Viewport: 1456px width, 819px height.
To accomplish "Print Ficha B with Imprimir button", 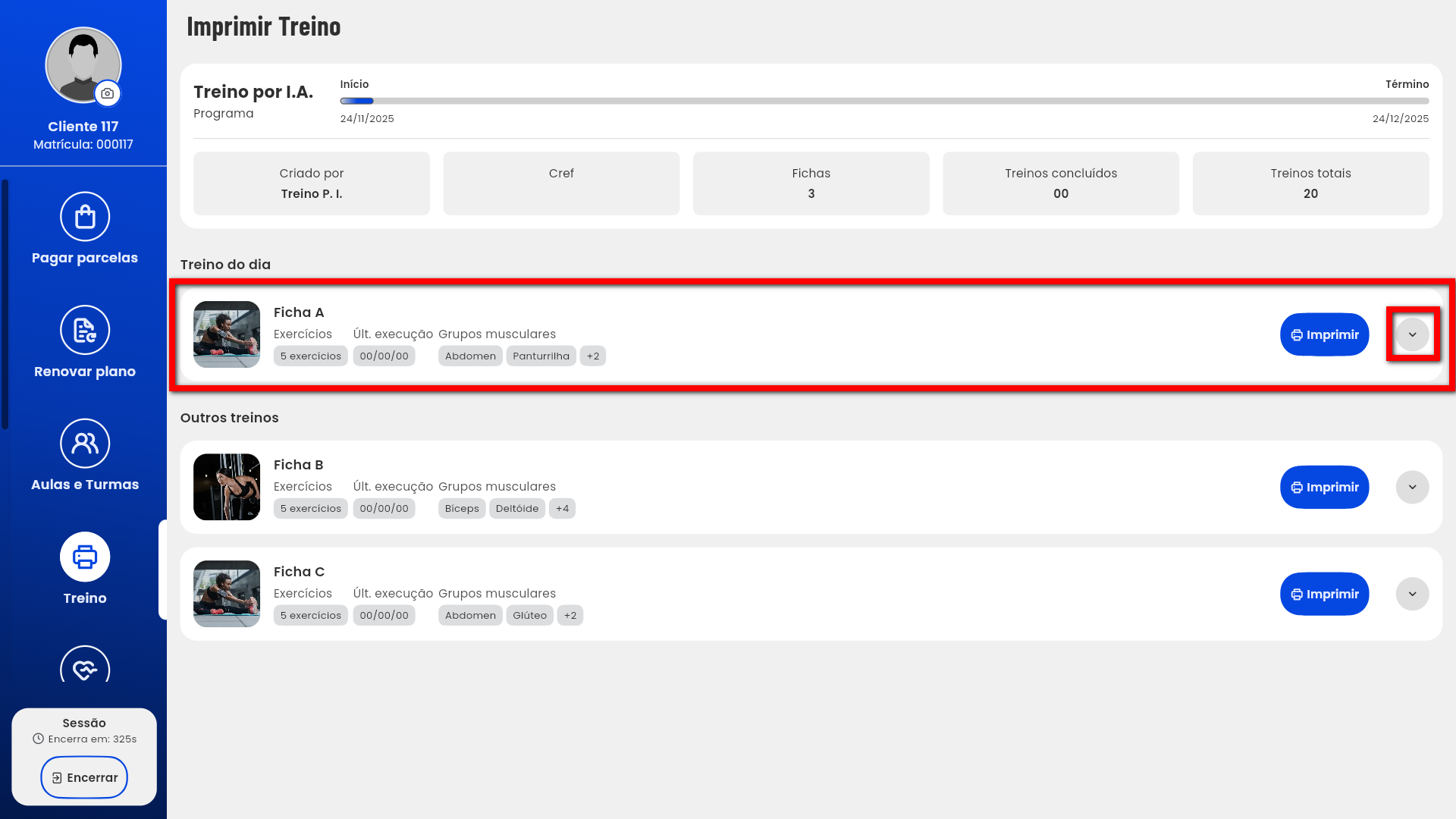I will pos(1324,487).
